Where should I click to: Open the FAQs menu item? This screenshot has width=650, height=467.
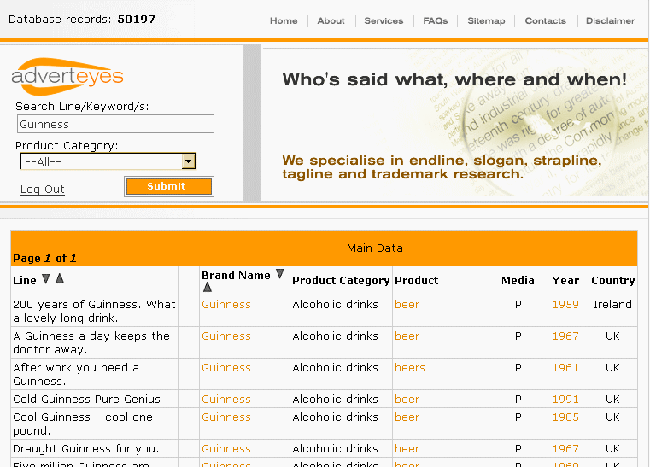click(435, 21)
